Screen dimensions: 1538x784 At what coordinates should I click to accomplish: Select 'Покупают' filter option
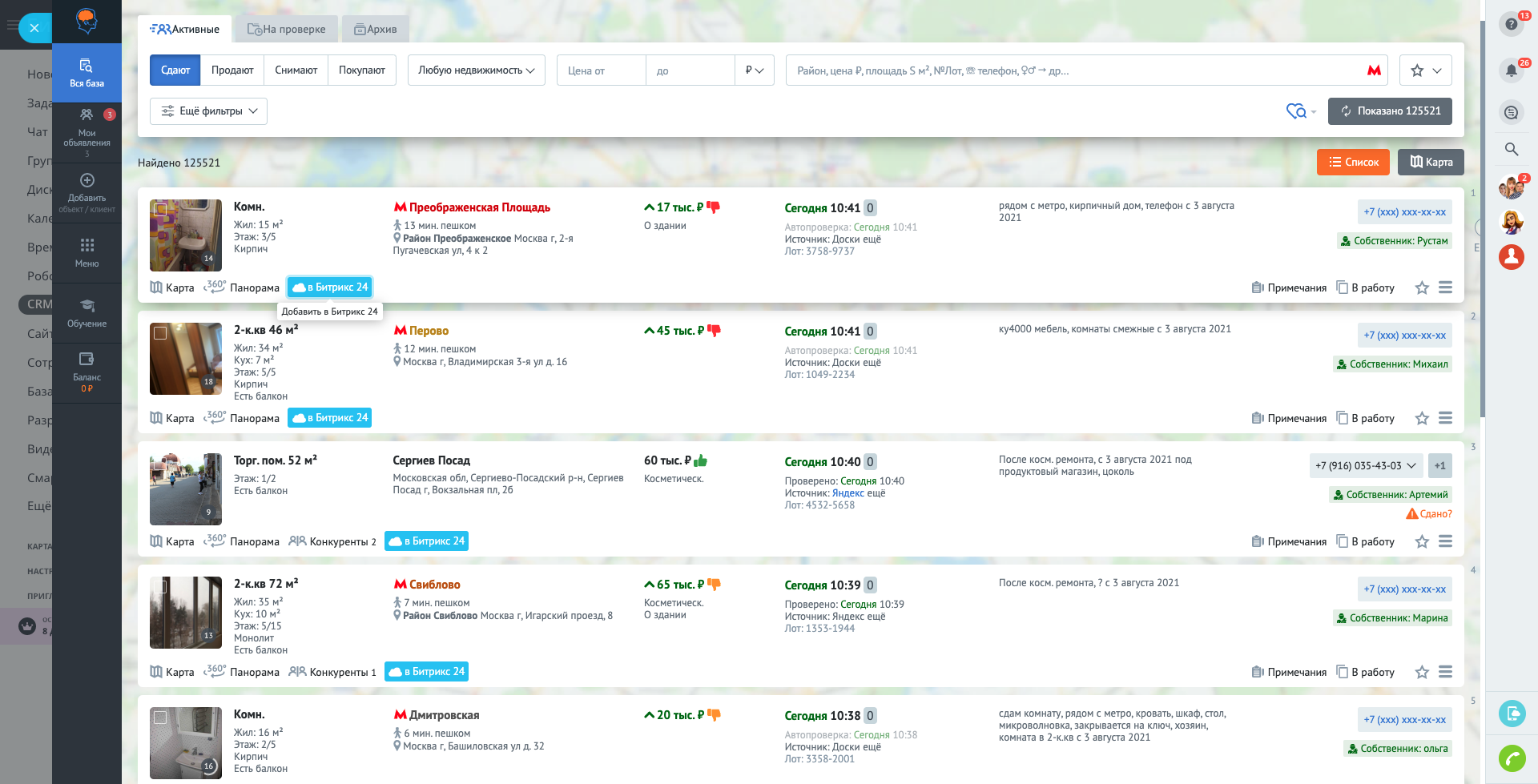point(362,70)
